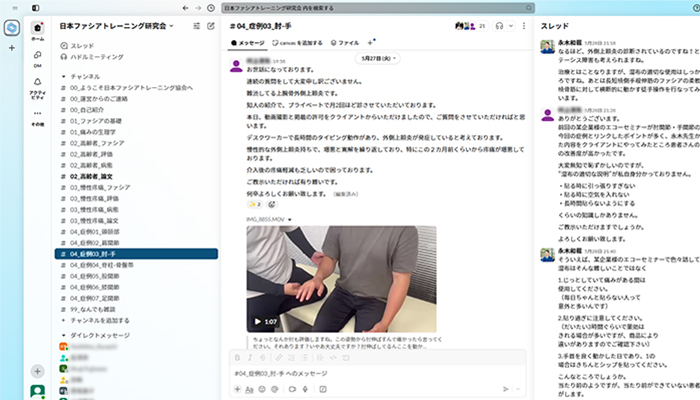Click the message field for #04_症例03_肘-手
The image size is (700, 400).
(378, 373)
